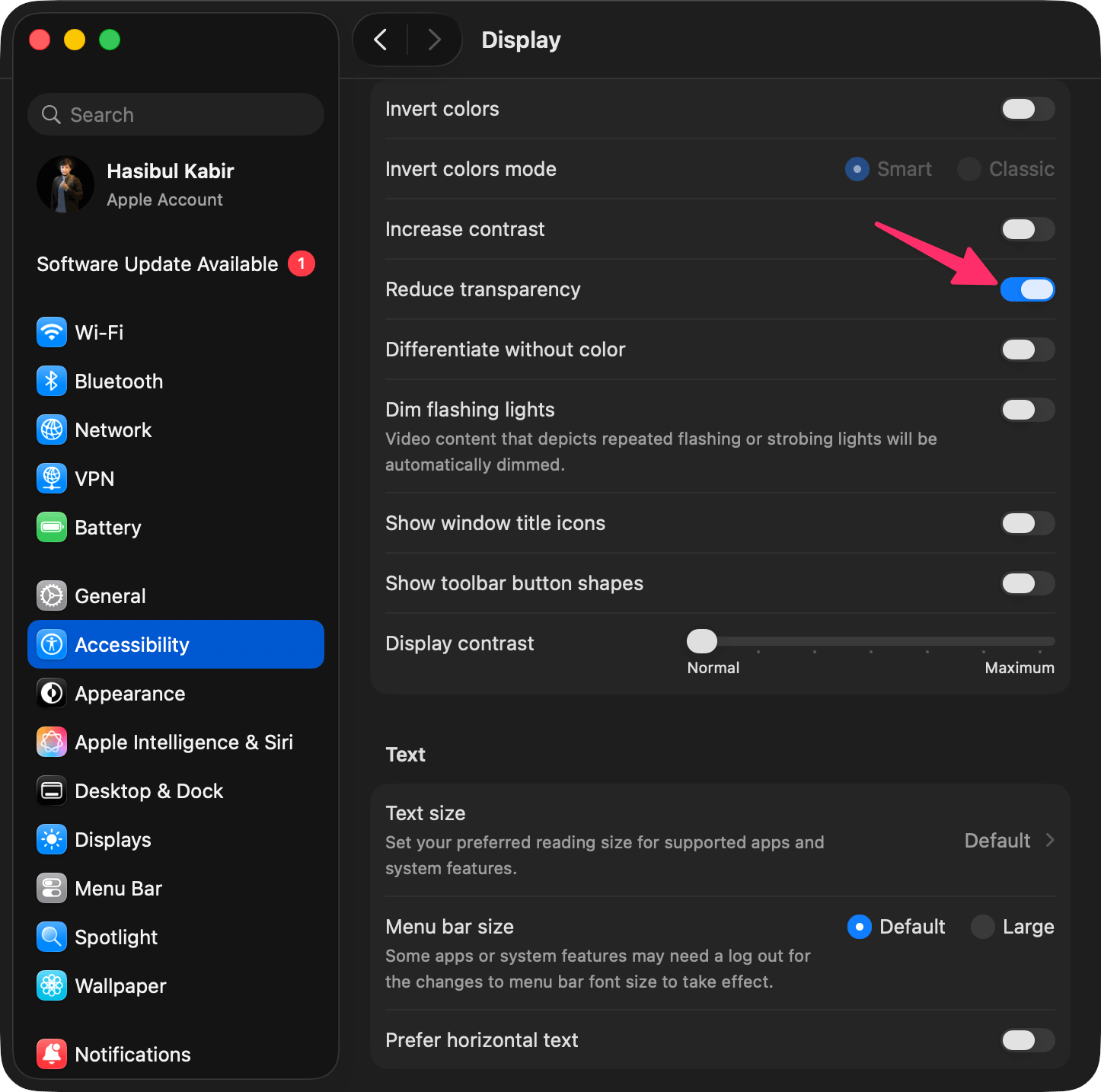Click the VPN icon in sidebar
The image size is (1101, 1092).
click(x=52, y=478)
